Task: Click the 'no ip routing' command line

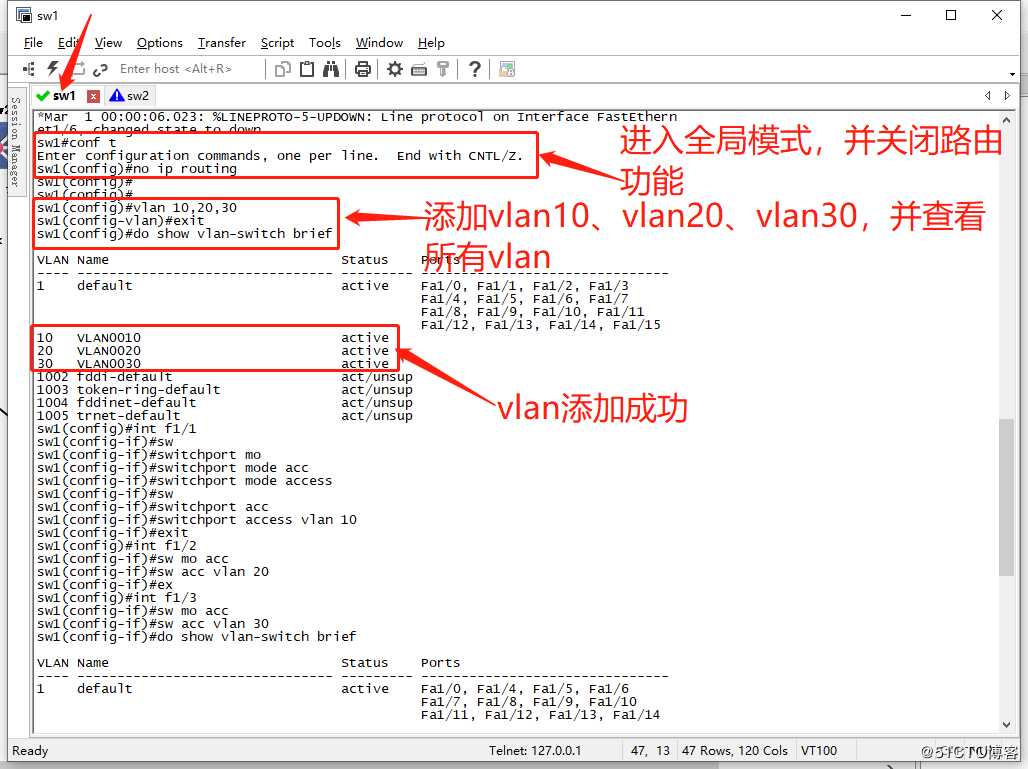Action: [x=137, y=168]
